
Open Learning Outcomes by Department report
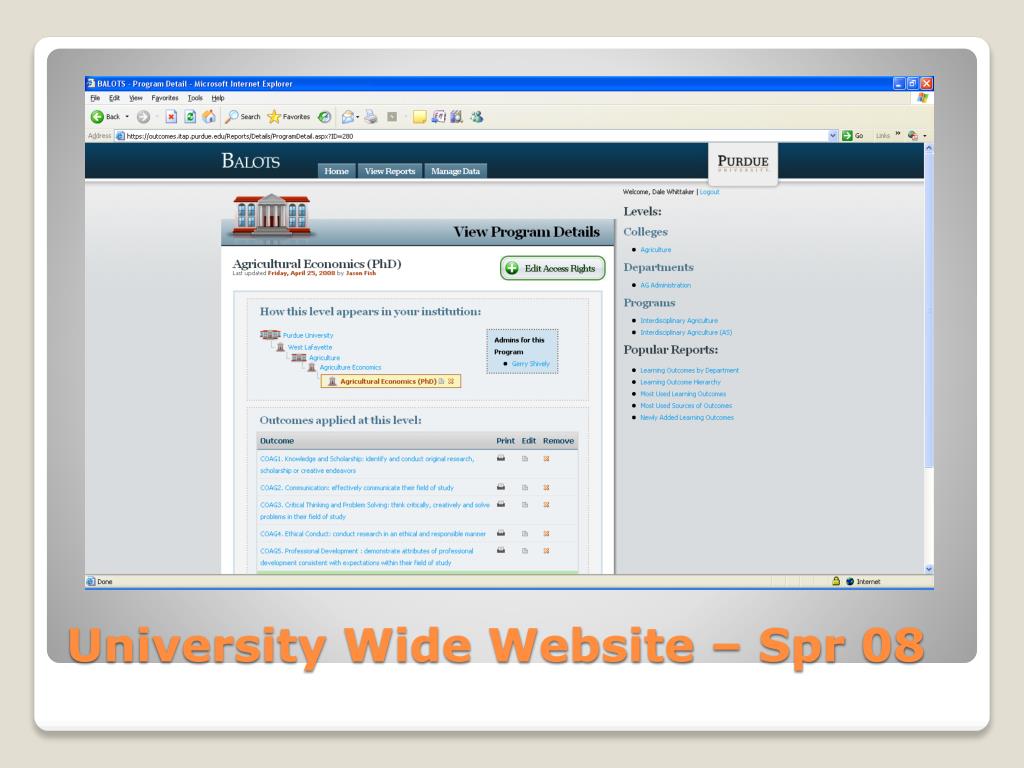[689, 370]
